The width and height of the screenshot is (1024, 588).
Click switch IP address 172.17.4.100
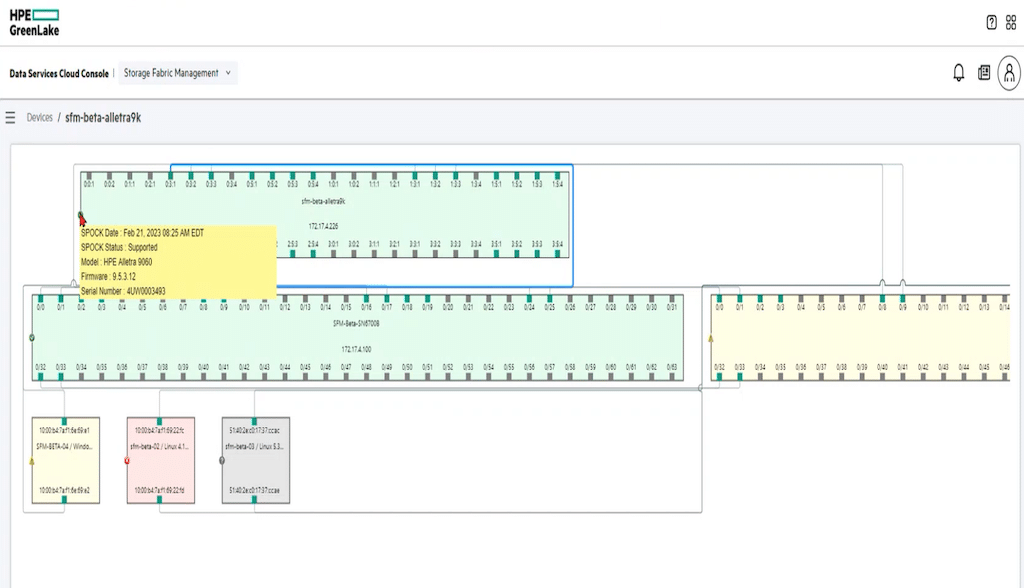coord(356,349)
